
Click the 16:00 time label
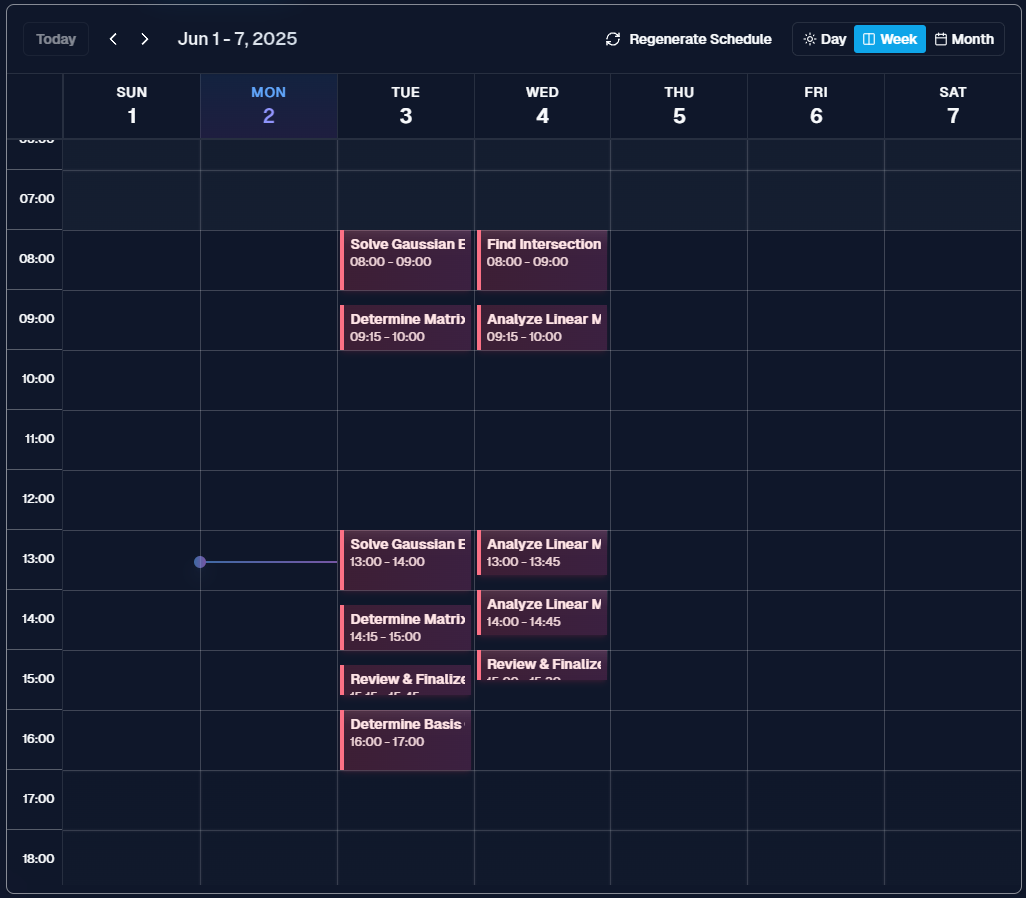tap(38, 738)
